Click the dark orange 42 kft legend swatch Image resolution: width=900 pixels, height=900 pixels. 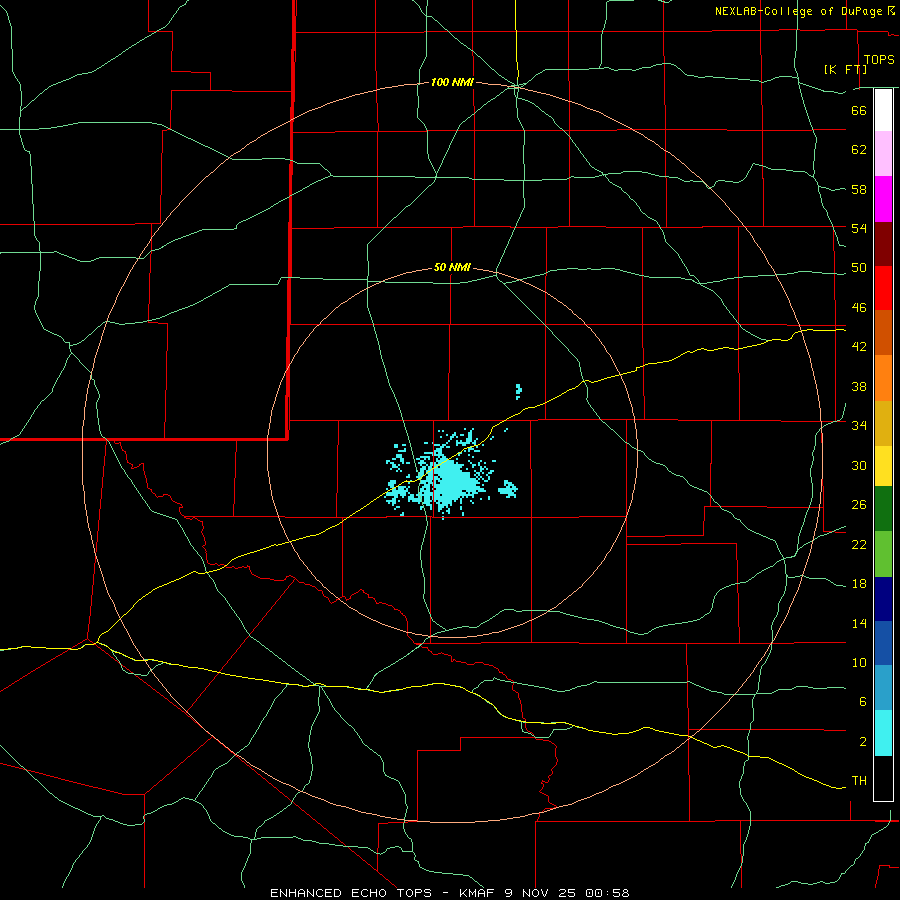883,332
